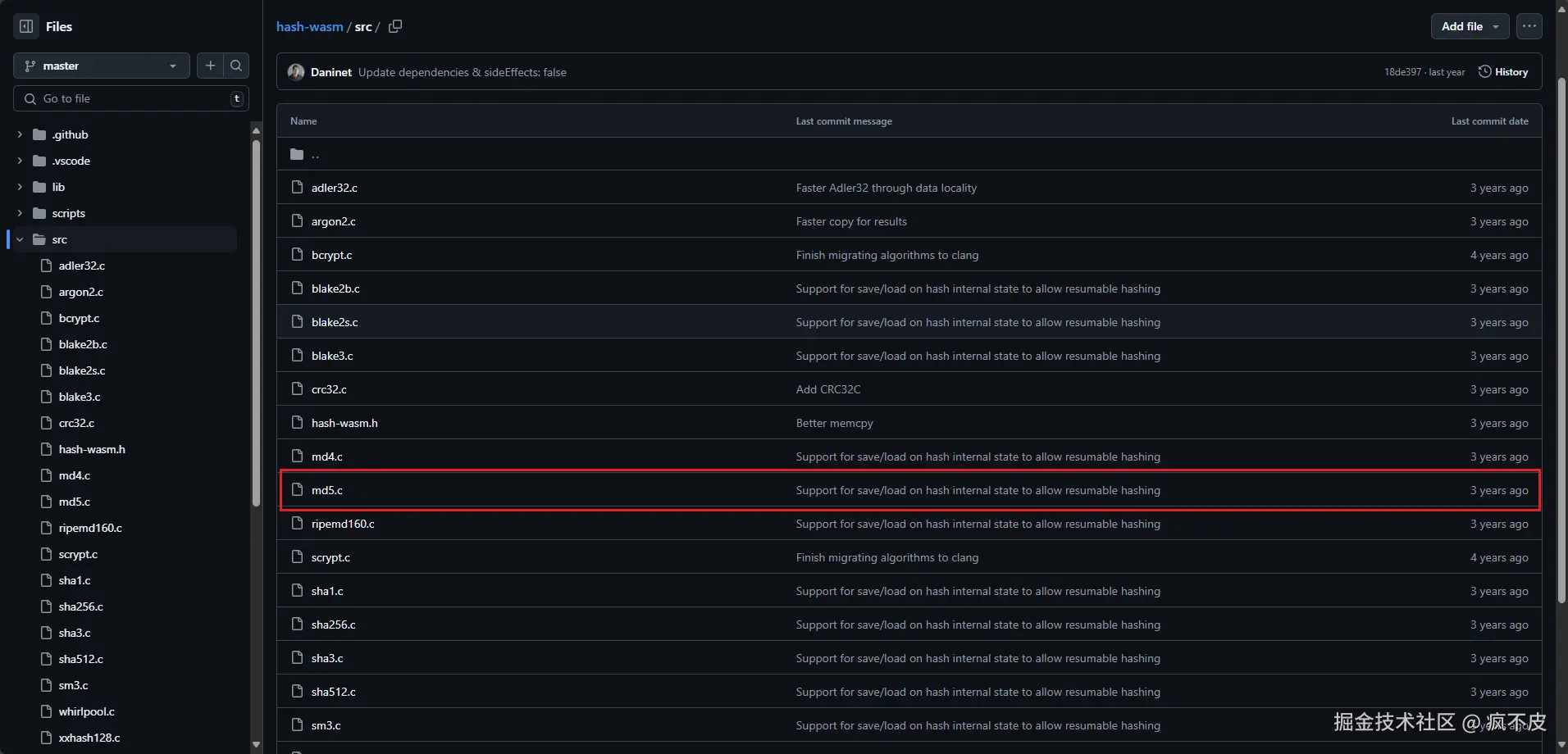Collapse the src folder in tree
Screen dimensions: 1568x754
coord(20,239)
